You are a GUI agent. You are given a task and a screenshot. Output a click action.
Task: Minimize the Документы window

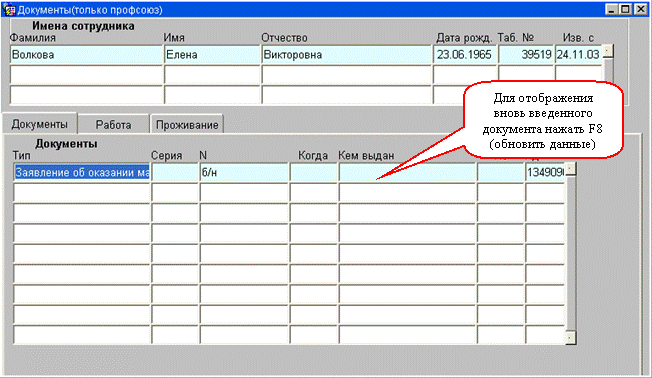tap(611, 10)
